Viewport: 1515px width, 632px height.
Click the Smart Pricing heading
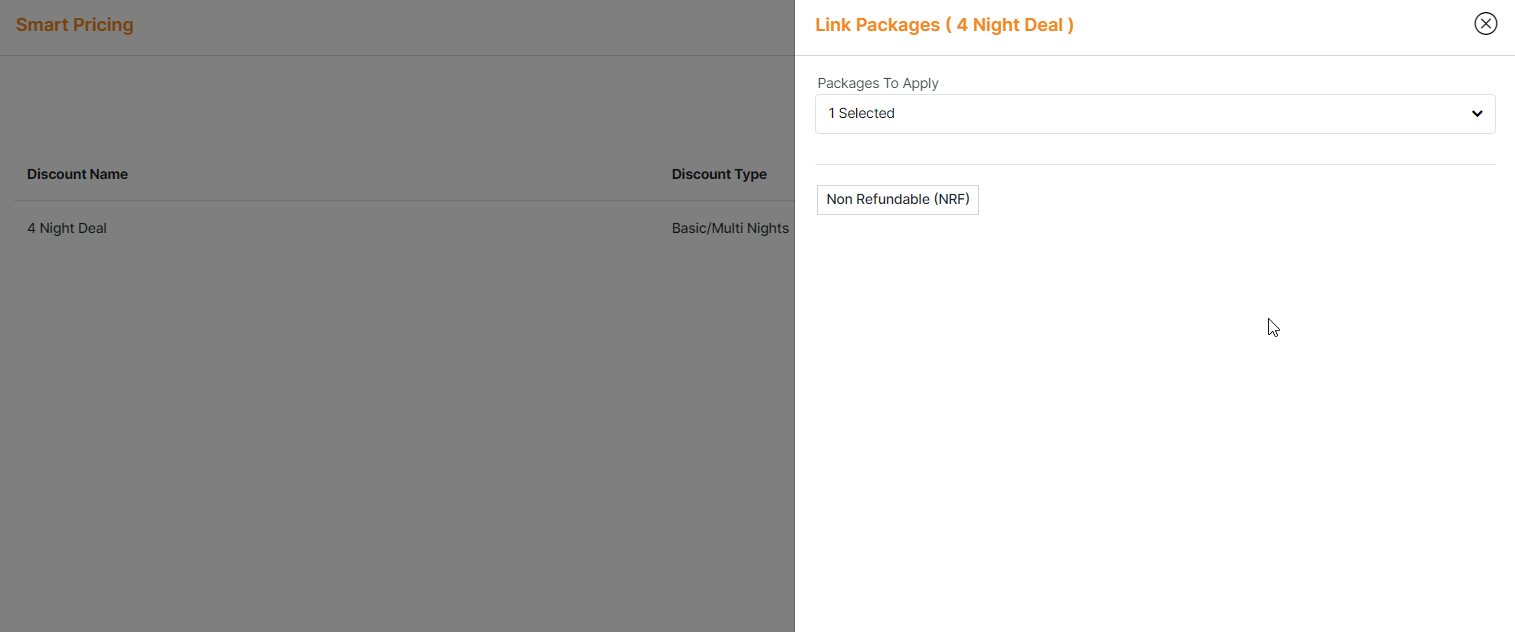coord(74,24)
